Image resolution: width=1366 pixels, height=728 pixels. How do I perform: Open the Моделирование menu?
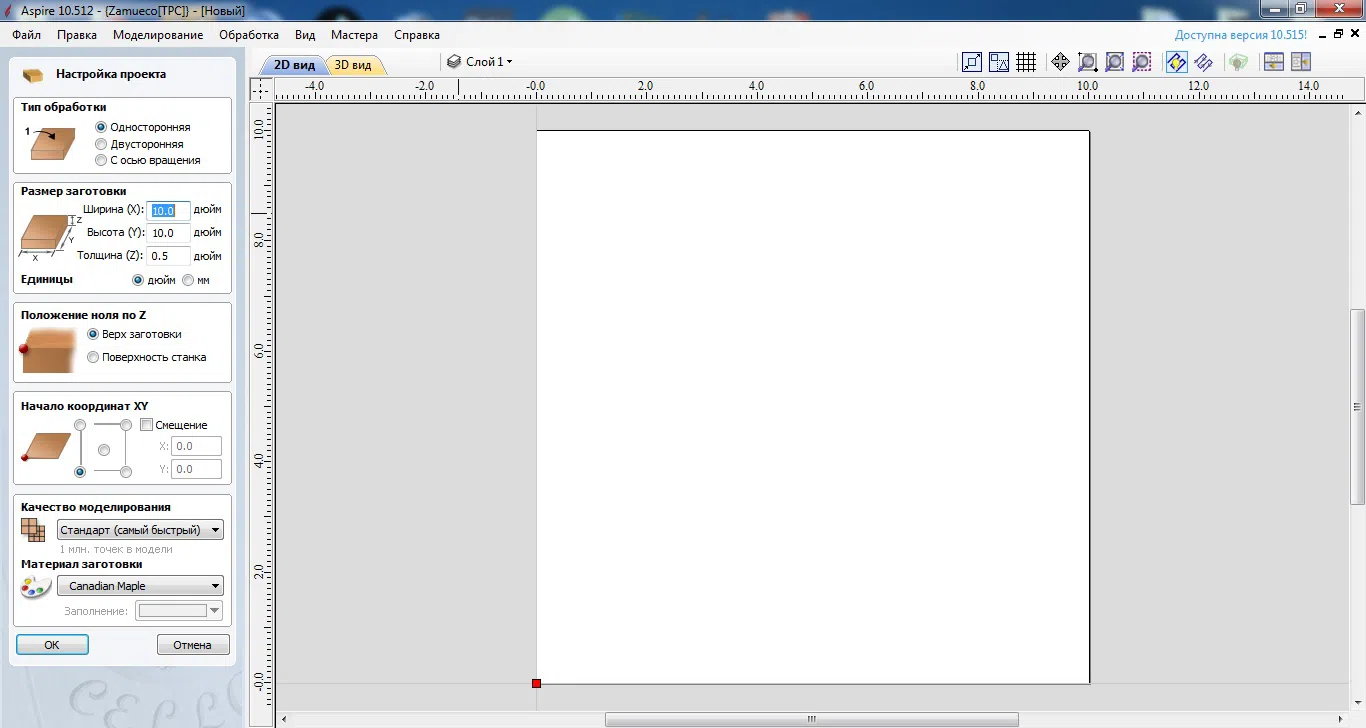click(158, 35)
